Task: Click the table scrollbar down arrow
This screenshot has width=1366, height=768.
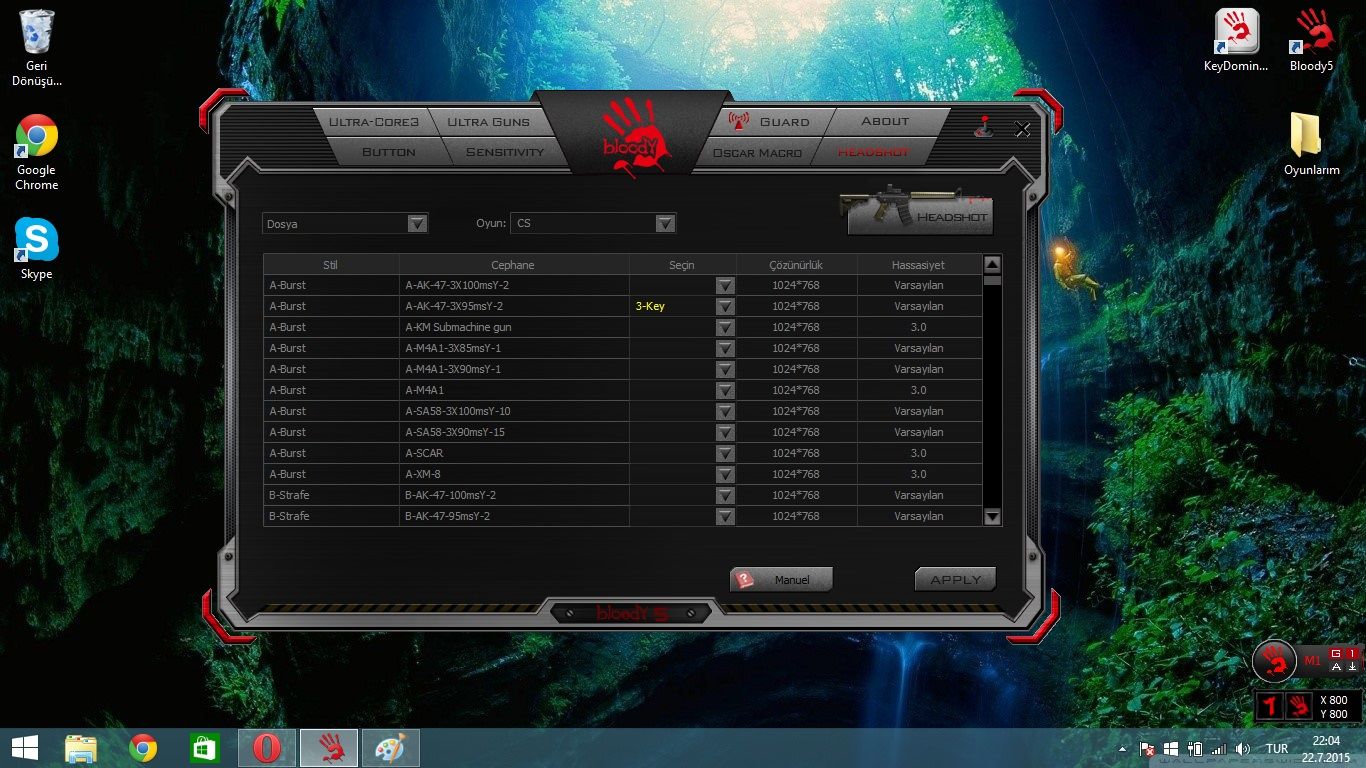Action: tap(992, 517)
